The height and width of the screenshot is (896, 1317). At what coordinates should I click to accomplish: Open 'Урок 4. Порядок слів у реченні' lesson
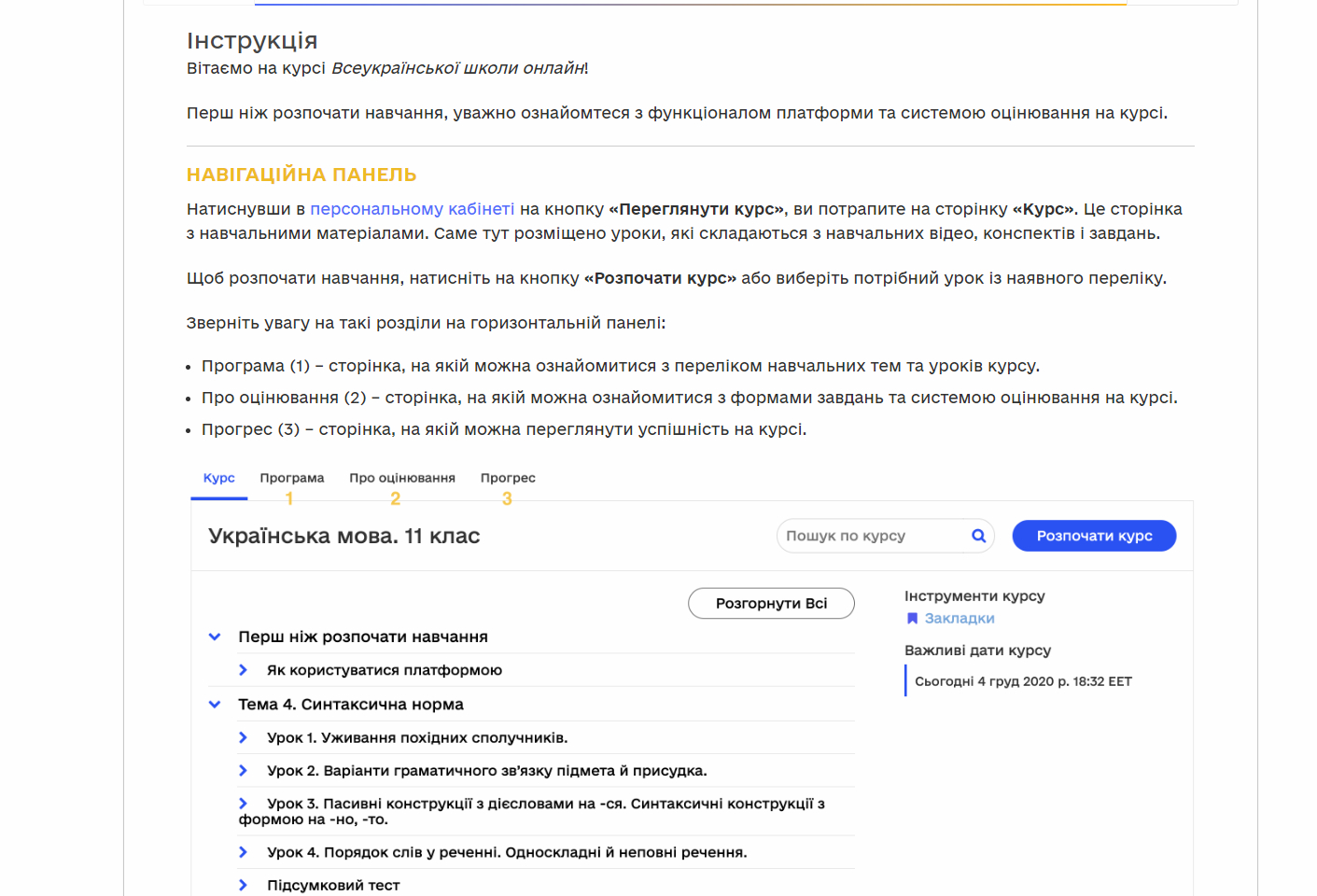point(507,852)
